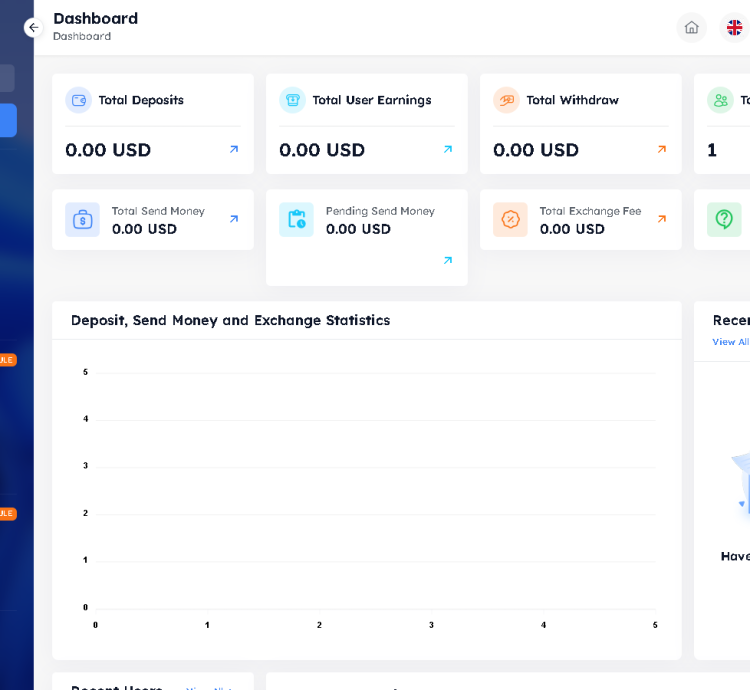Click the Total Send Money bag icon
Image resolution: width=750 pixels, height=690 pixels.
[x=82, y=219]
